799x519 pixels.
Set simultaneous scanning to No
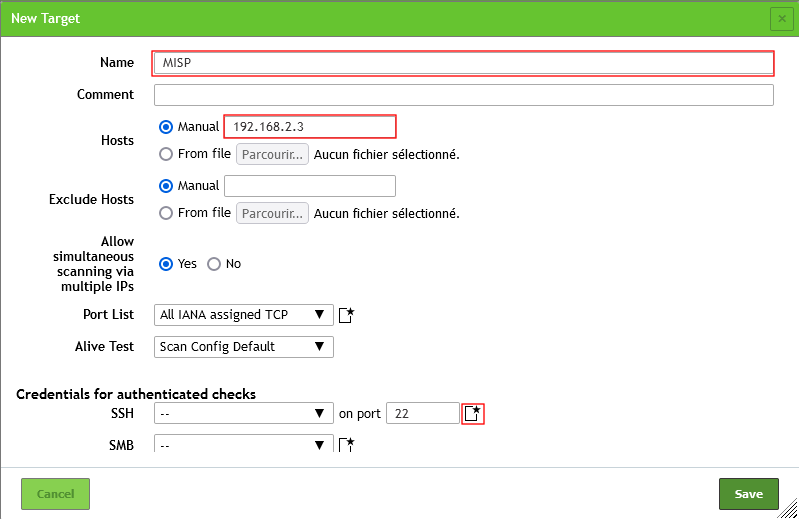tap(214, 264)
